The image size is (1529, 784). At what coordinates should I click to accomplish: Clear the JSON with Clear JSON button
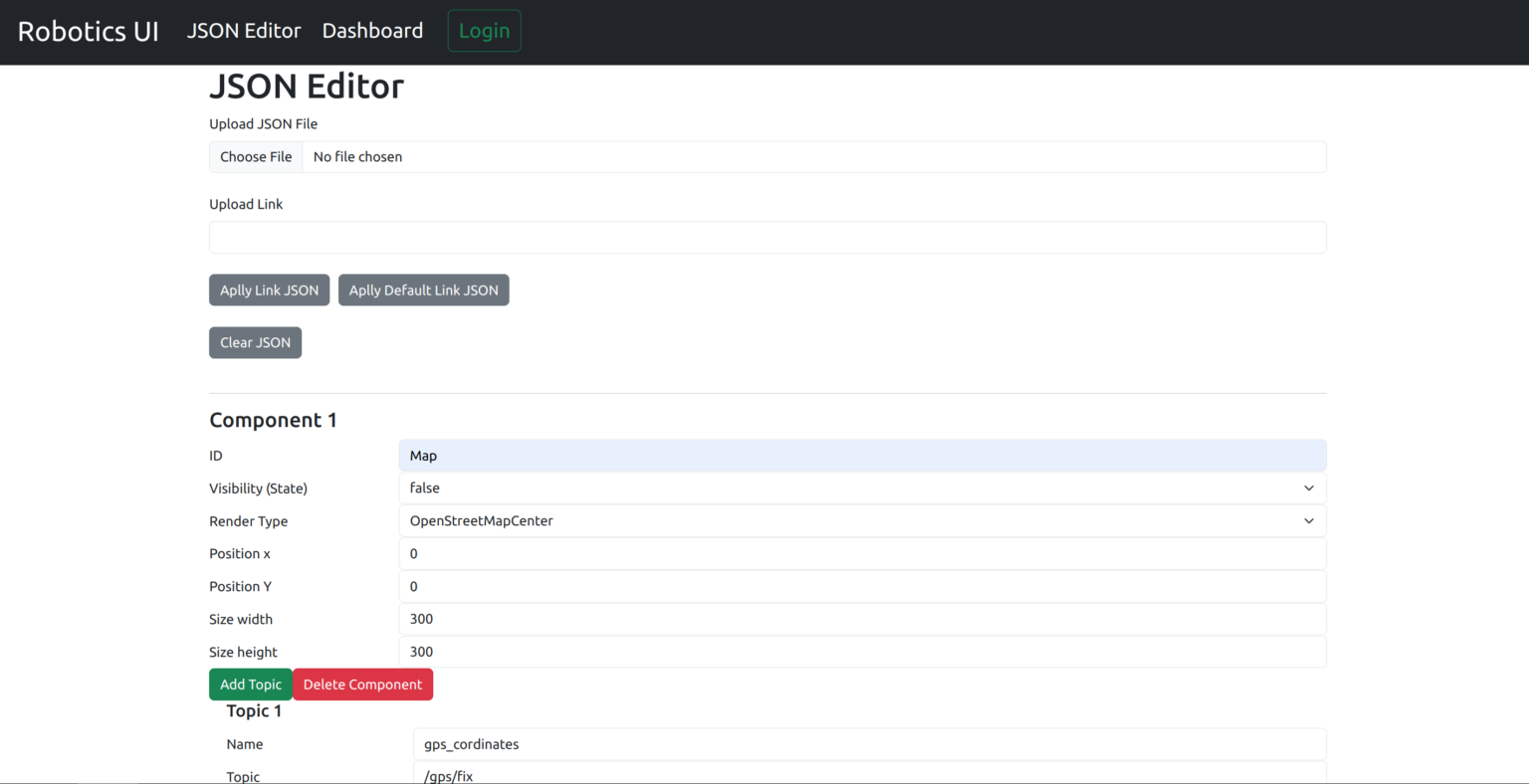pos(255,341)
